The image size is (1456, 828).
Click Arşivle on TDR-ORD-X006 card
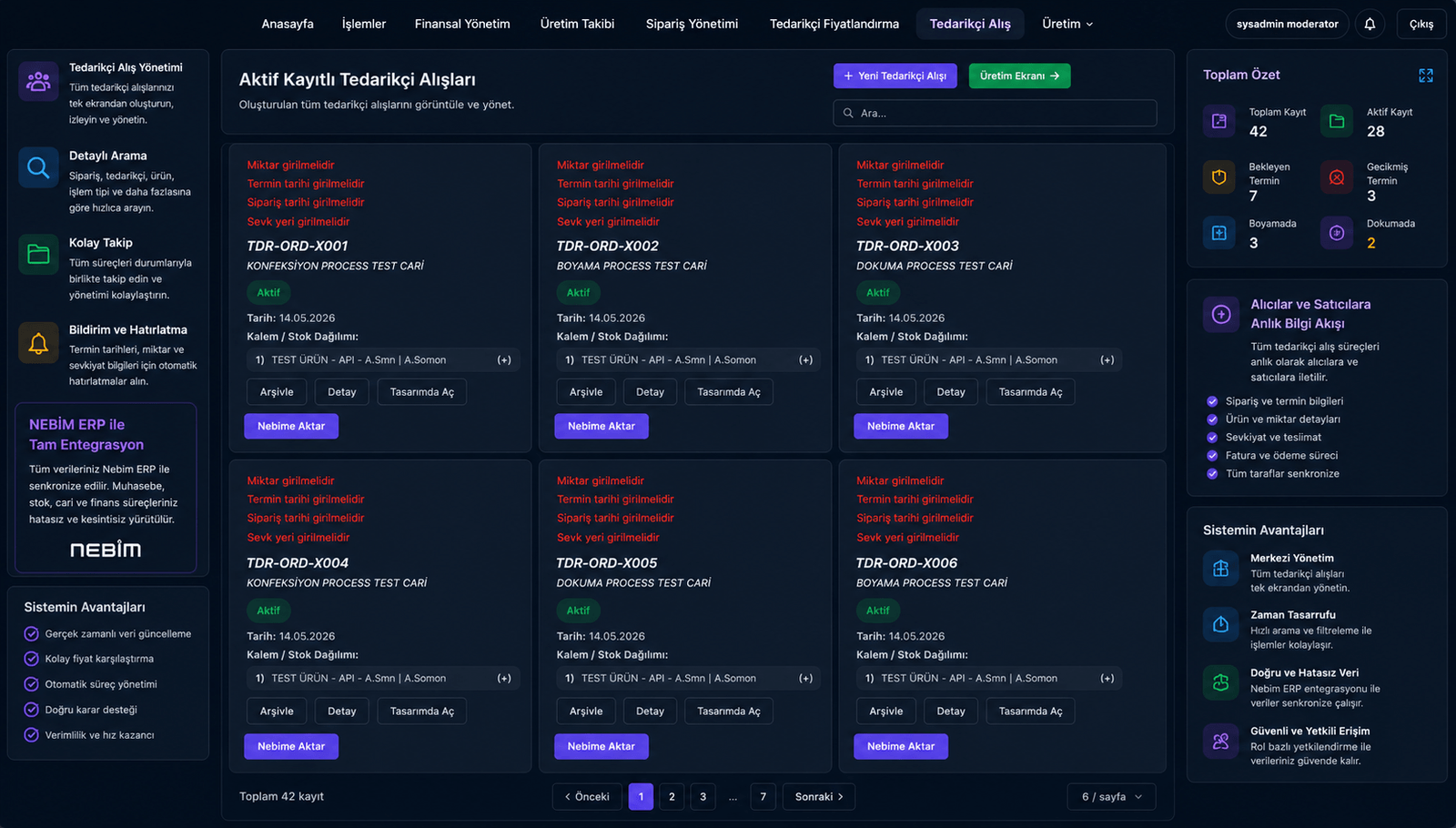[886, 712]
